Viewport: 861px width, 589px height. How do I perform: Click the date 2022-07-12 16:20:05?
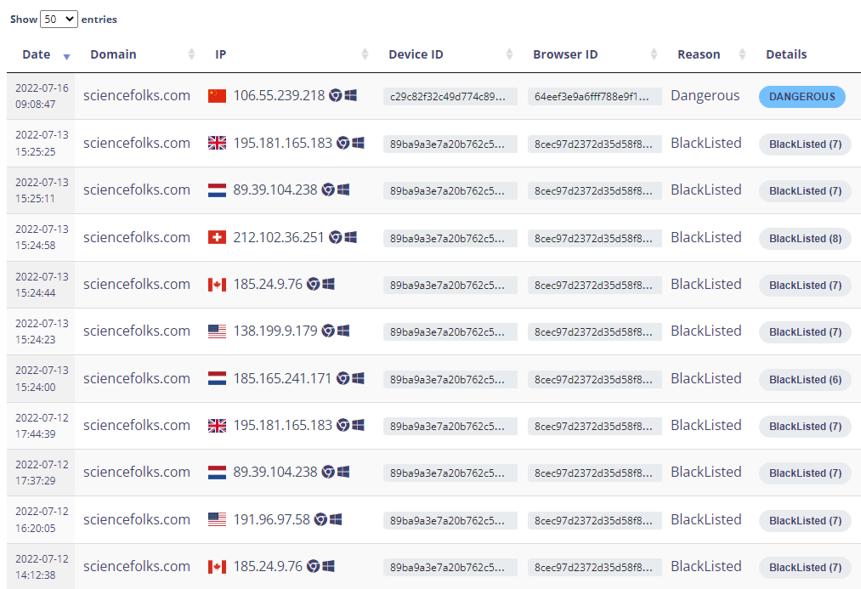coord(42,520)
